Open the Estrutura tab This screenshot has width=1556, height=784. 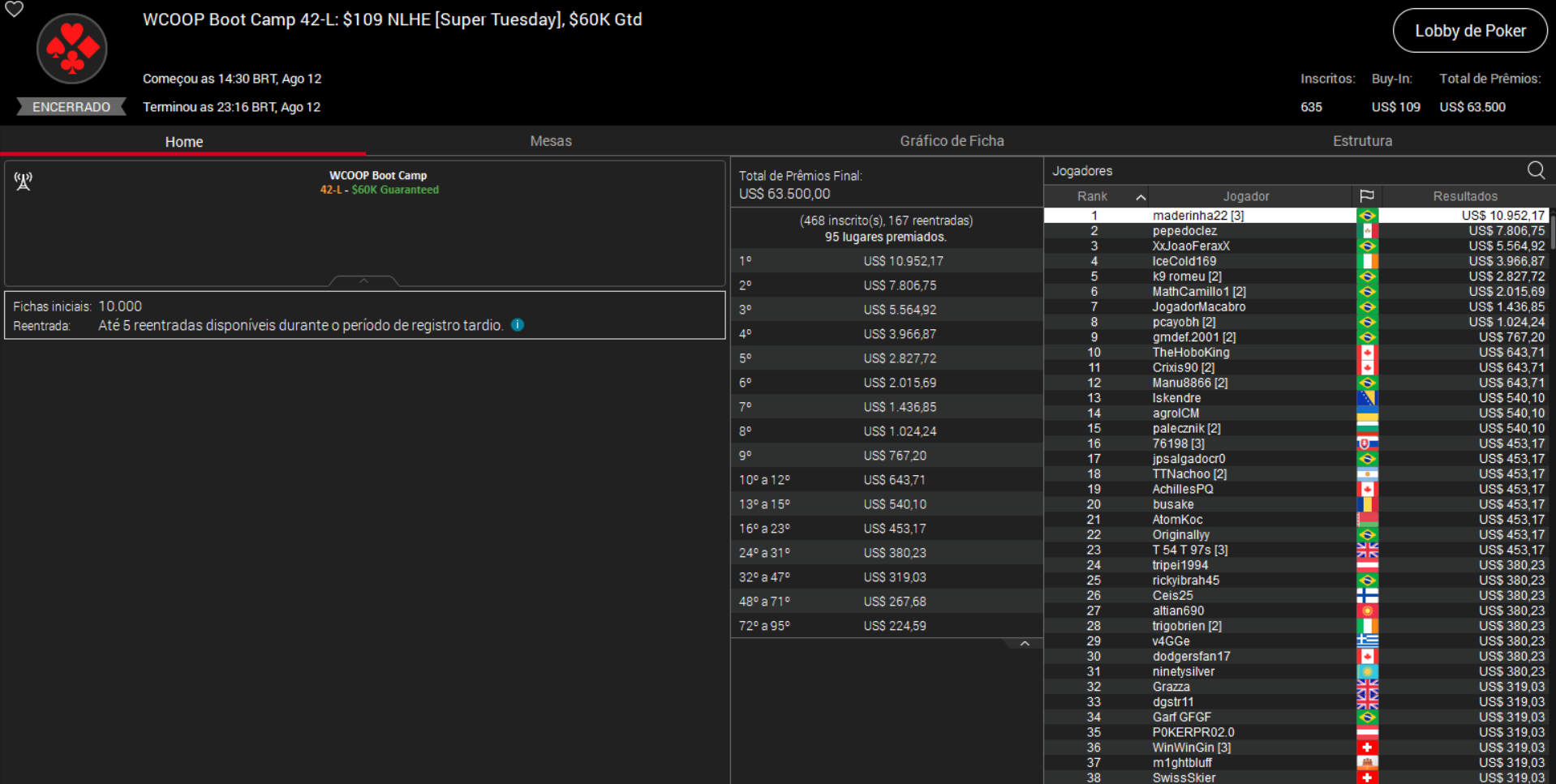pyautogui.click(x=1362, y=141)
